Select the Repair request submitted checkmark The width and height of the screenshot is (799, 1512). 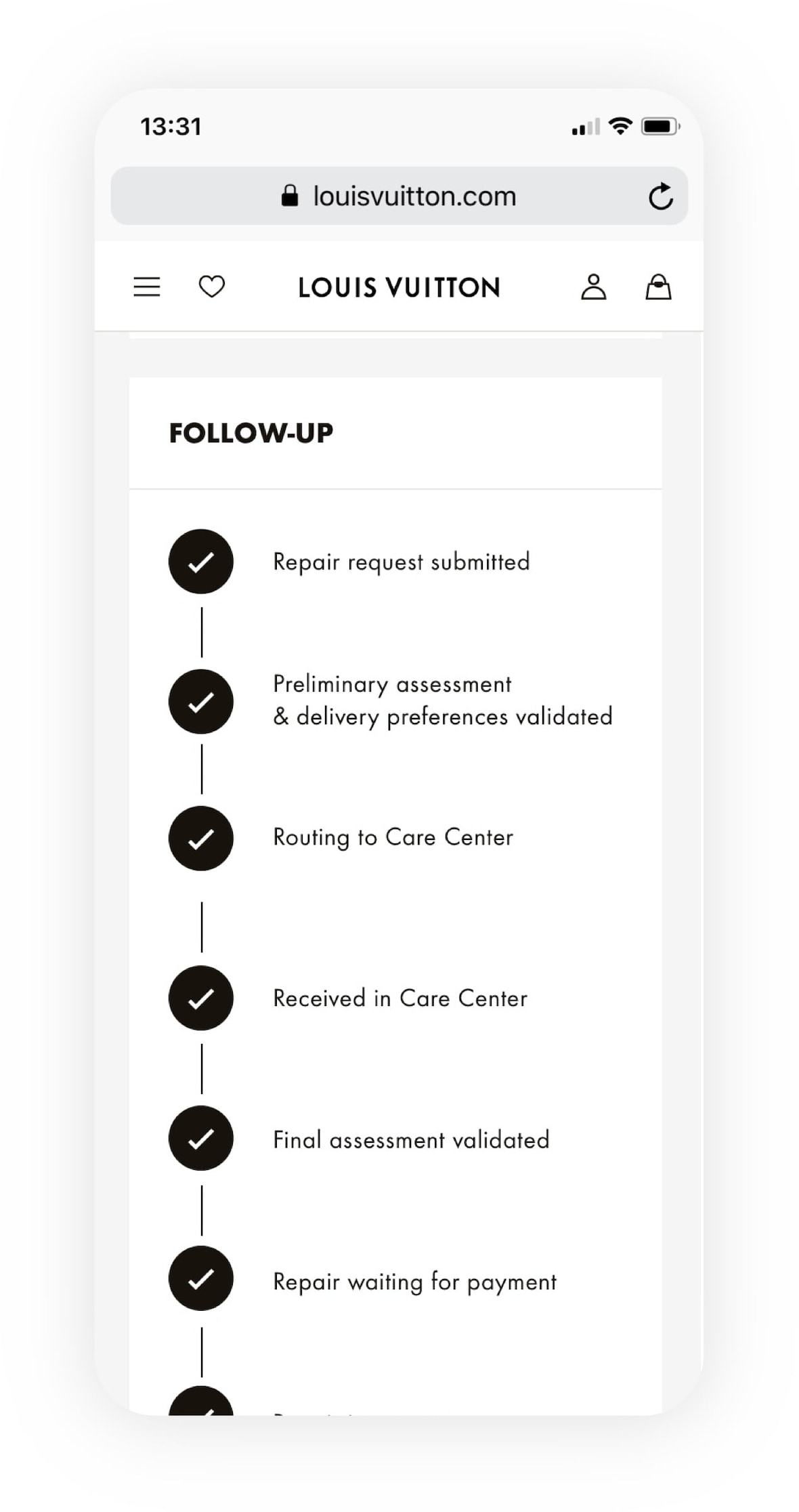click(200, 562)
